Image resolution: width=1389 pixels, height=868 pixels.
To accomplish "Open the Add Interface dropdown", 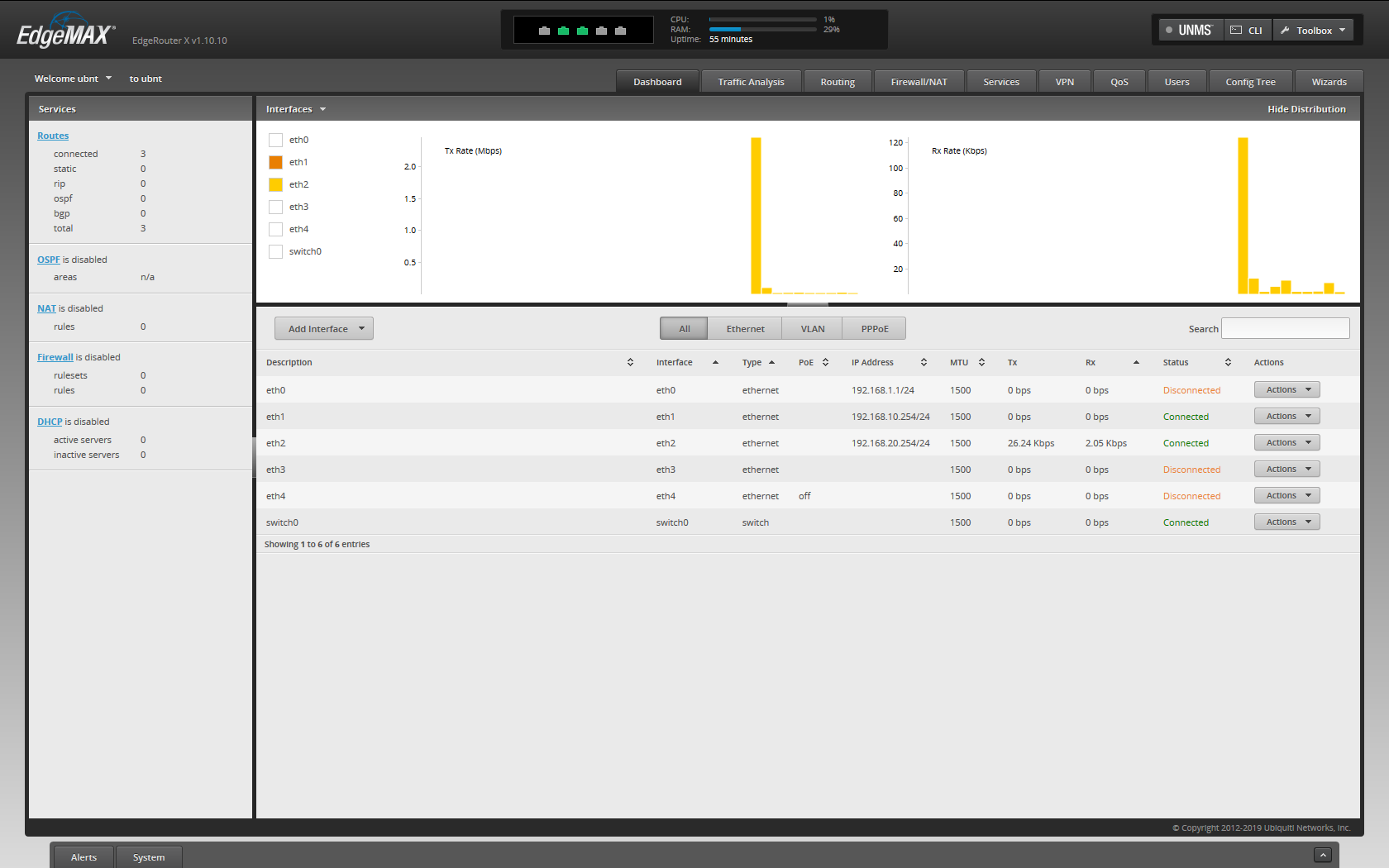I will pyautogui.click(x=324, y=328).
